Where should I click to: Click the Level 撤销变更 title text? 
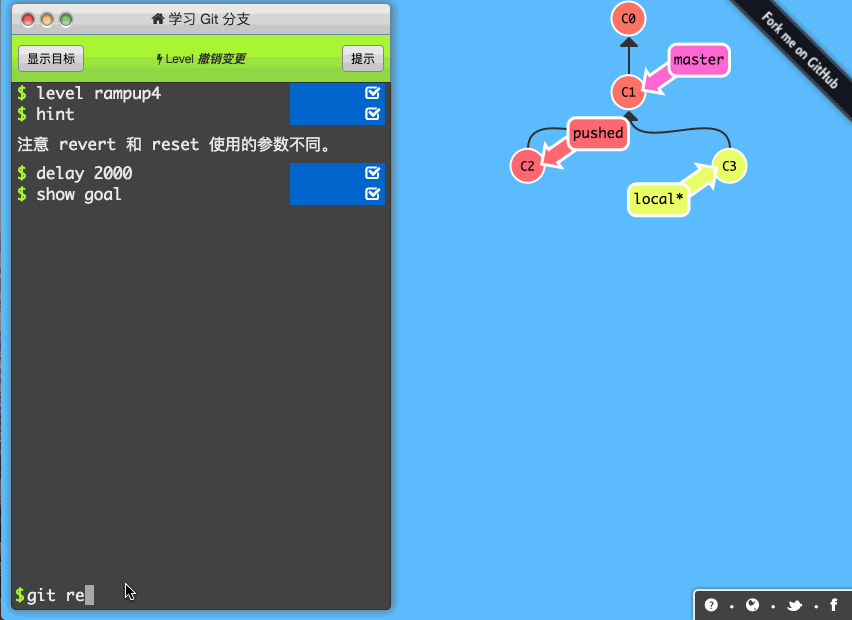pos(205,59)
